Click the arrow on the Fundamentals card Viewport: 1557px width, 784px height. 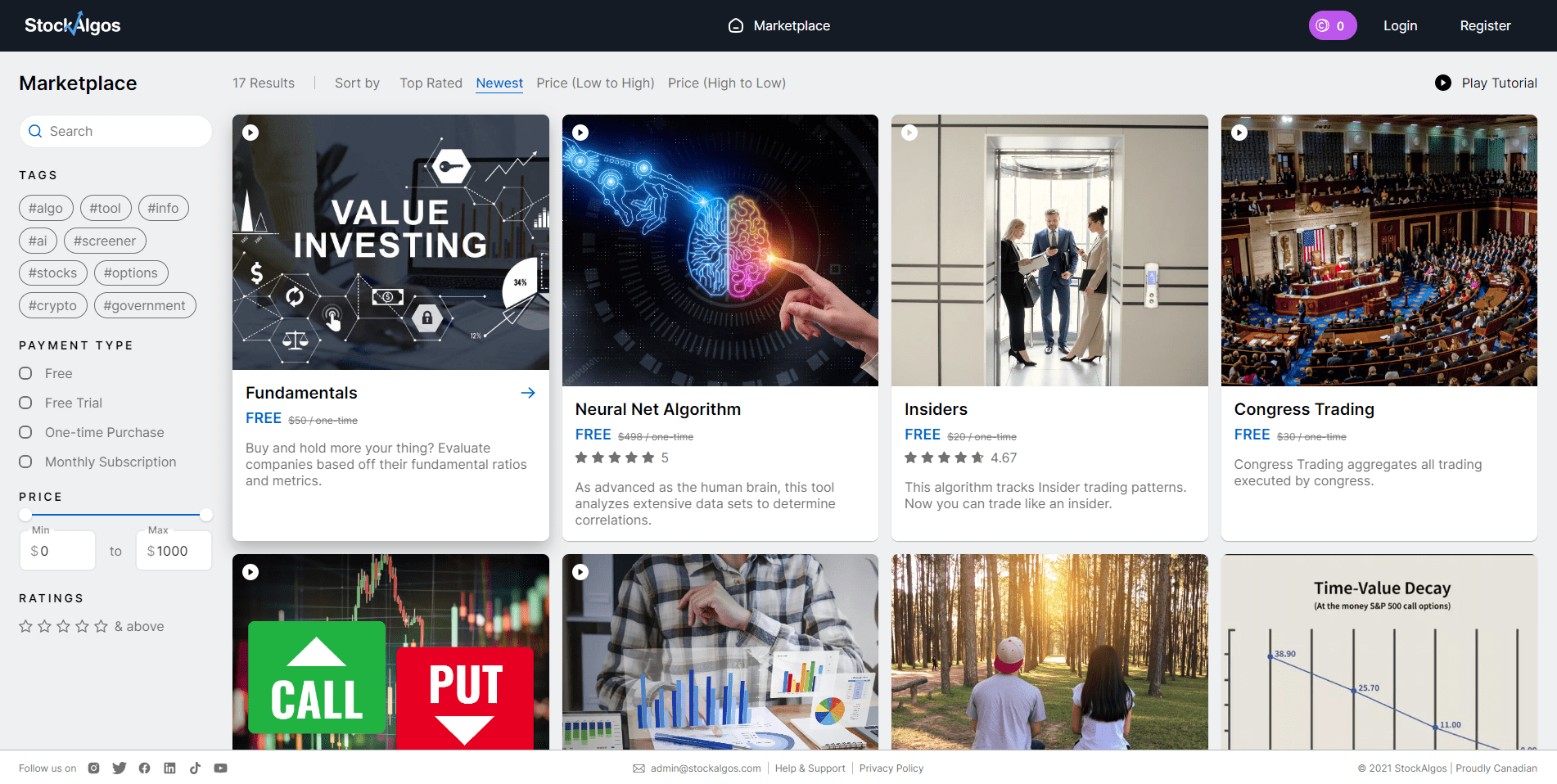(528, 393)
